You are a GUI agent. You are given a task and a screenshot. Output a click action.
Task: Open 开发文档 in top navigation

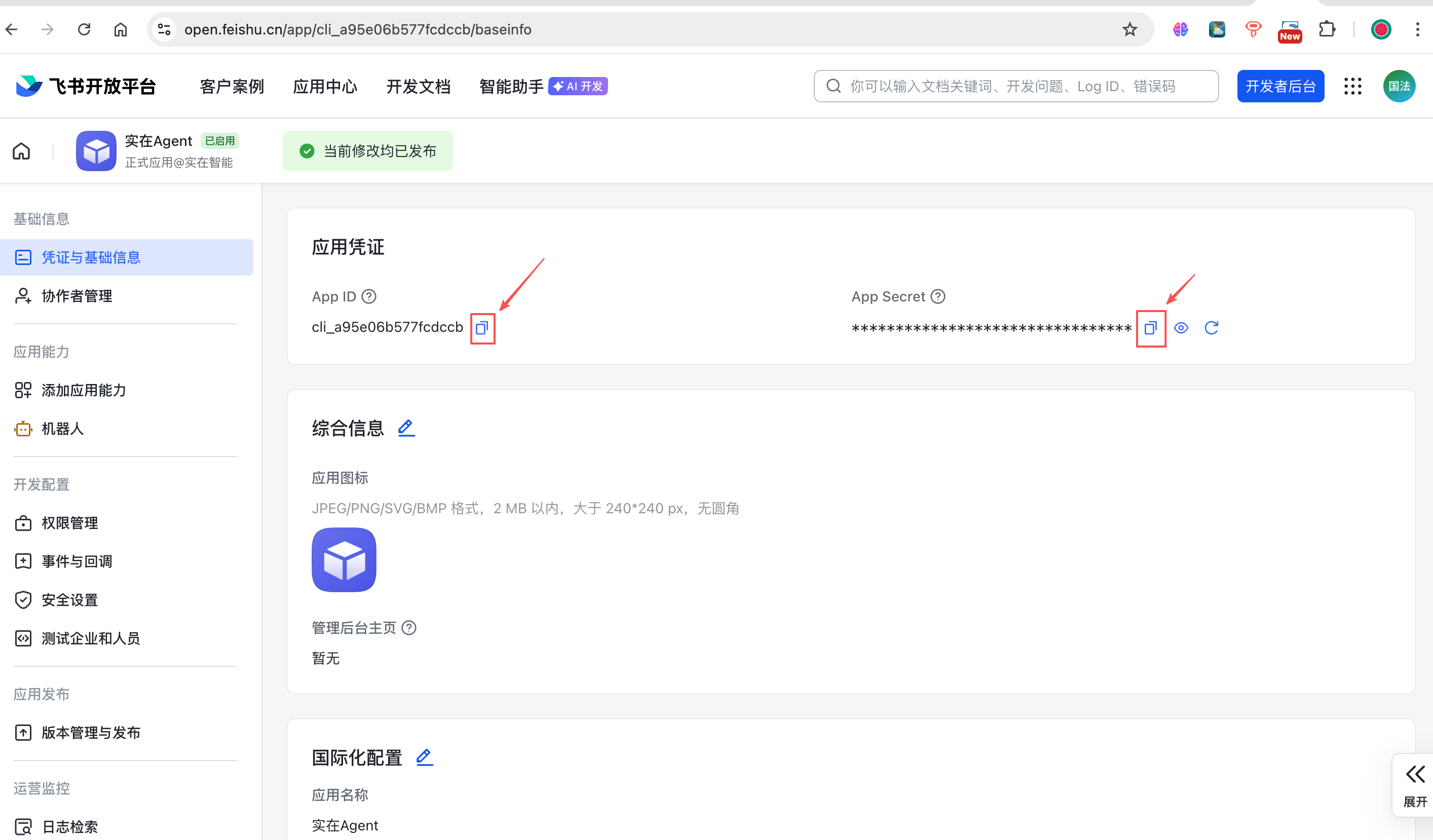419,86
